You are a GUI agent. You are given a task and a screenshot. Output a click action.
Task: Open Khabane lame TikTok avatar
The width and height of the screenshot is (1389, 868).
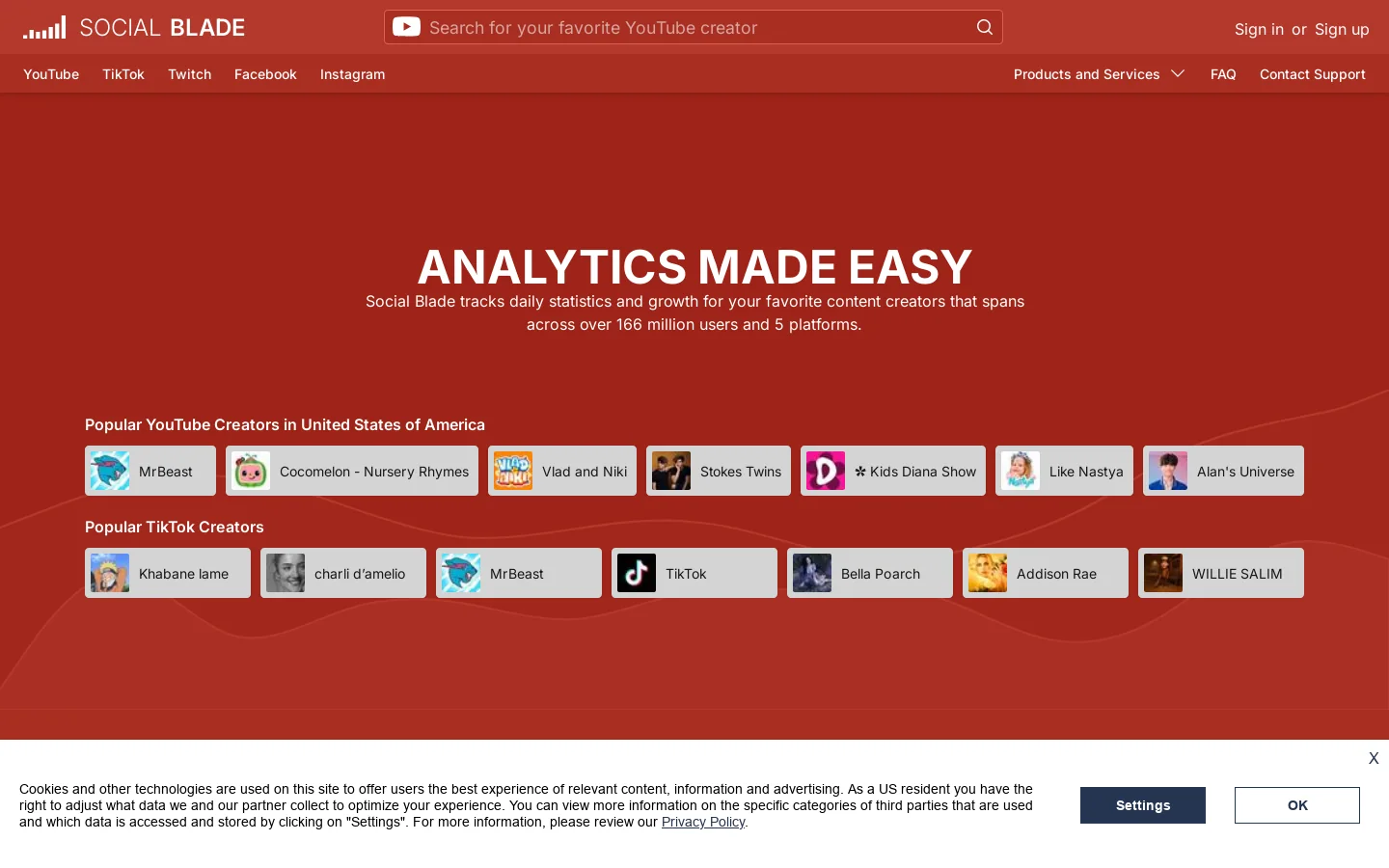click(110, 573)
